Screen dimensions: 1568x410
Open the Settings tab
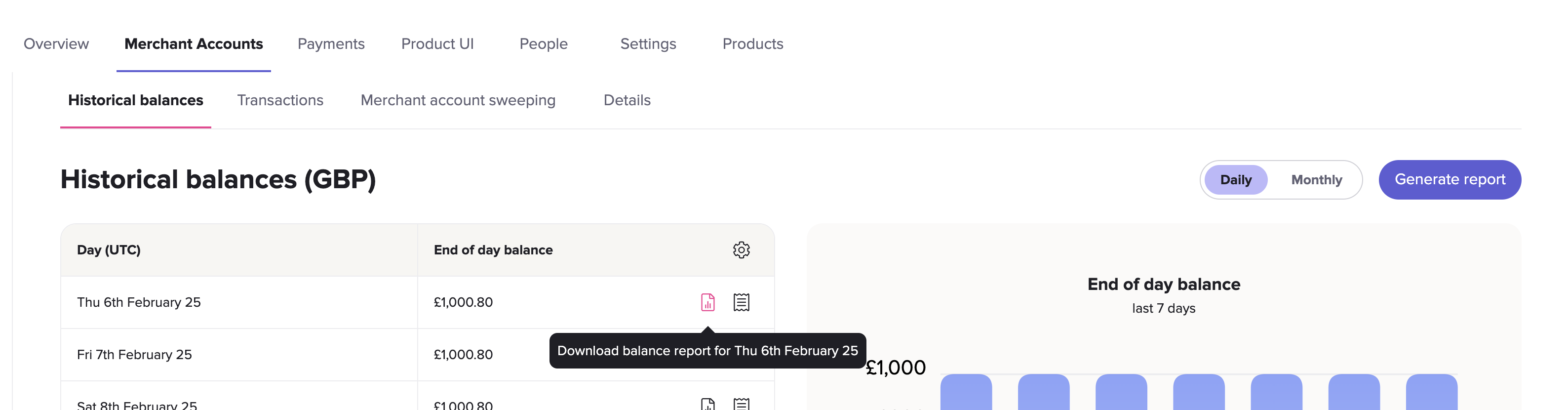tap(648, 44)
